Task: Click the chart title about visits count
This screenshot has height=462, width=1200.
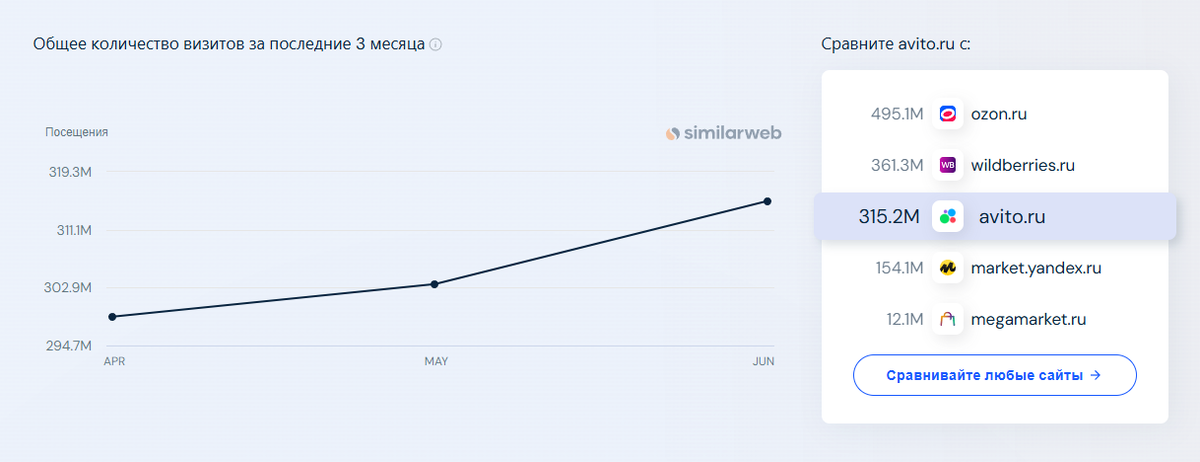Action: click(229, 45)
